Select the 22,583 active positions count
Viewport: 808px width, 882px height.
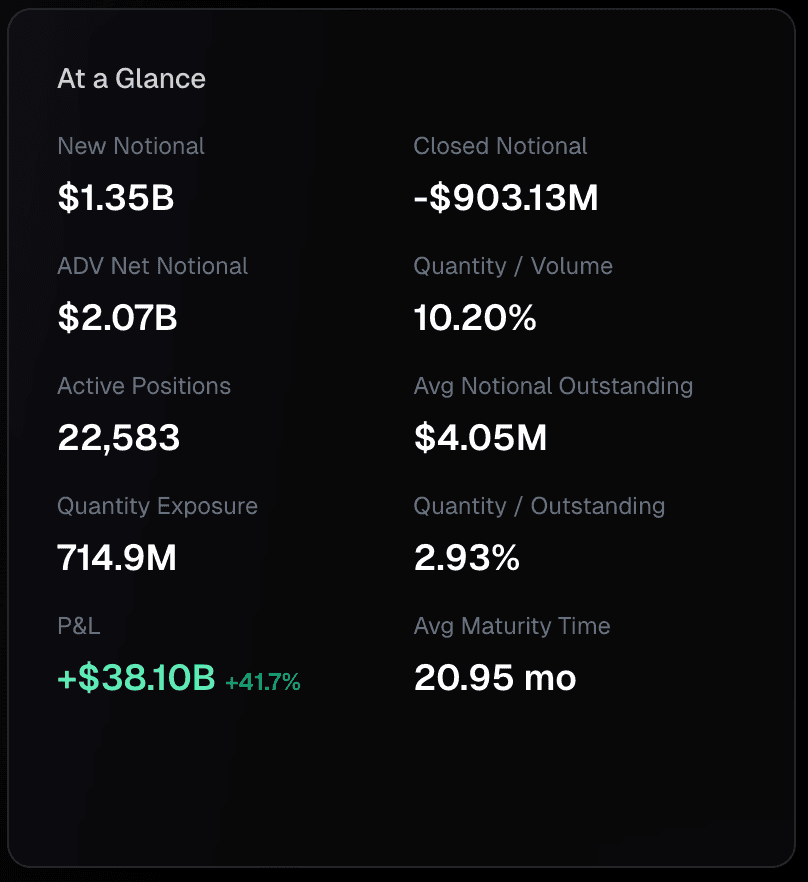[119, 438]
